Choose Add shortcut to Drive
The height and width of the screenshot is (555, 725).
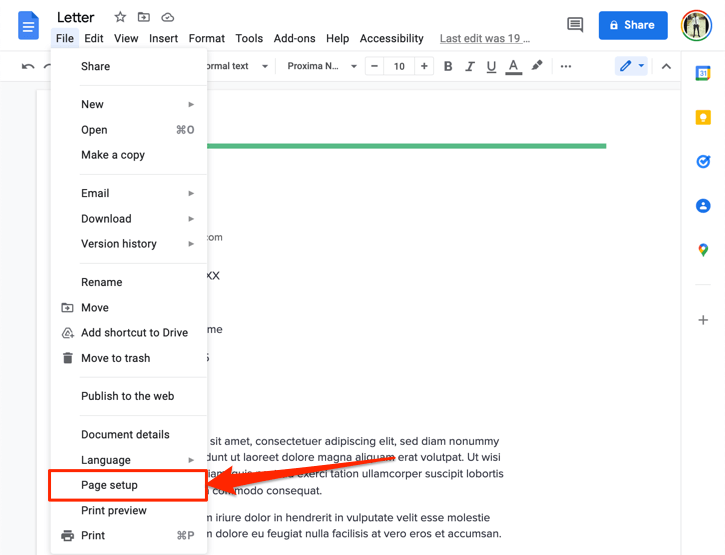pos(129,333)
